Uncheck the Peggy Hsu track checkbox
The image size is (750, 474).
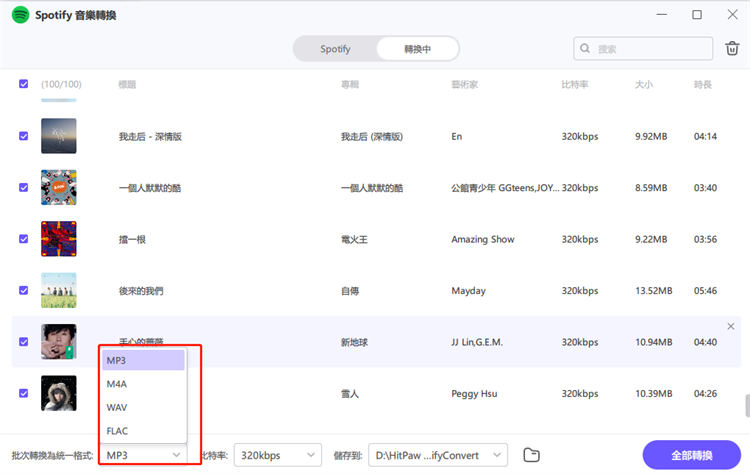pyautogui.click(x=23, y=393)
